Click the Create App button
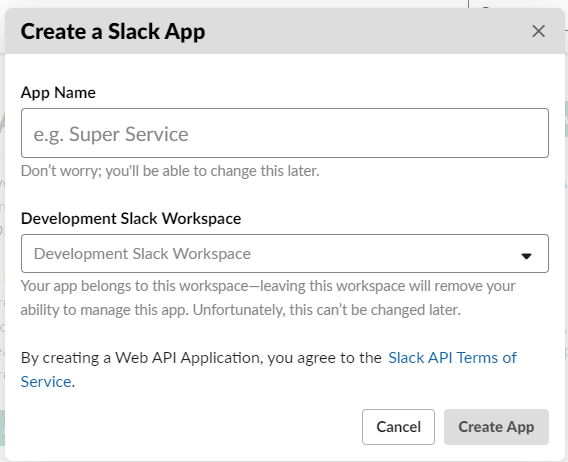 click(496, 427)
